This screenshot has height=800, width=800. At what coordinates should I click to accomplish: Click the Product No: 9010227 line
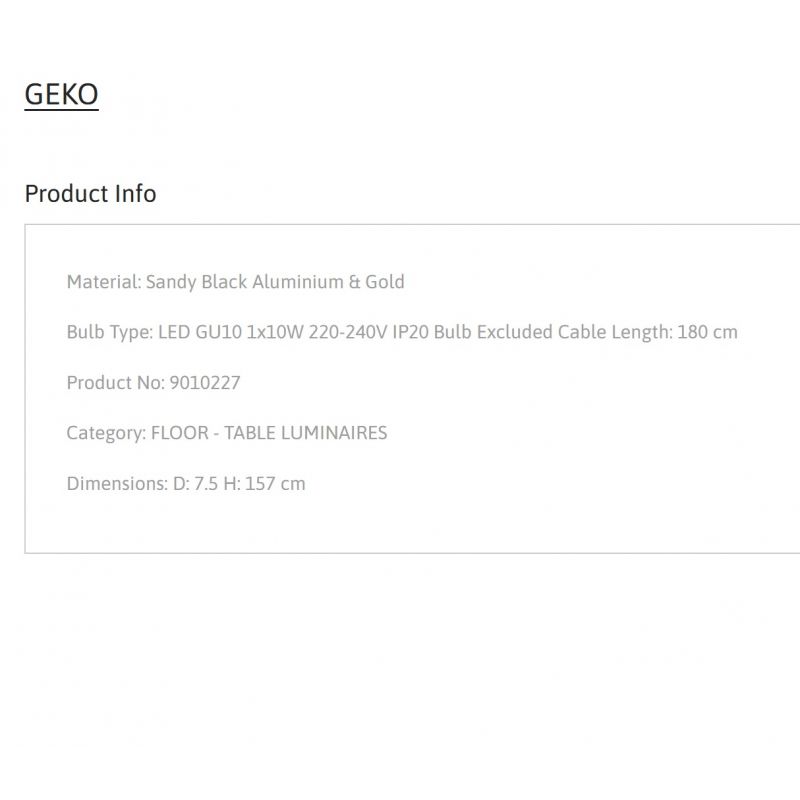pyautogui.click(x=153, y=383)
